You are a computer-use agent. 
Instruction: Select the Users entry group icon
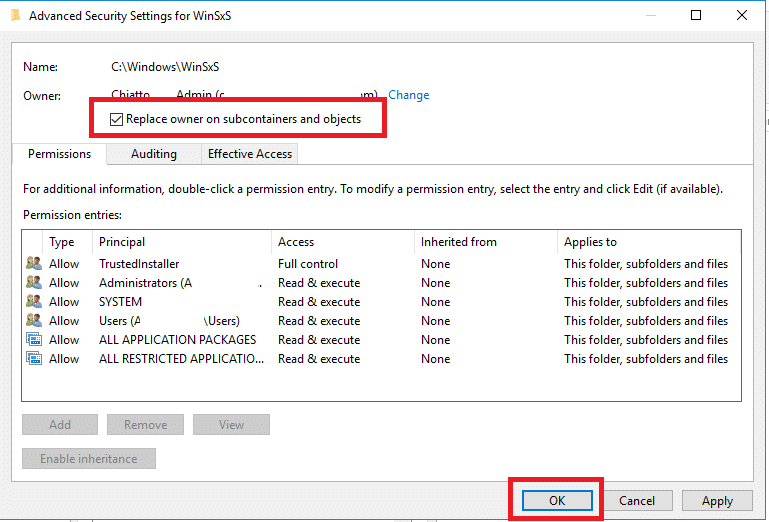(34, 320)
